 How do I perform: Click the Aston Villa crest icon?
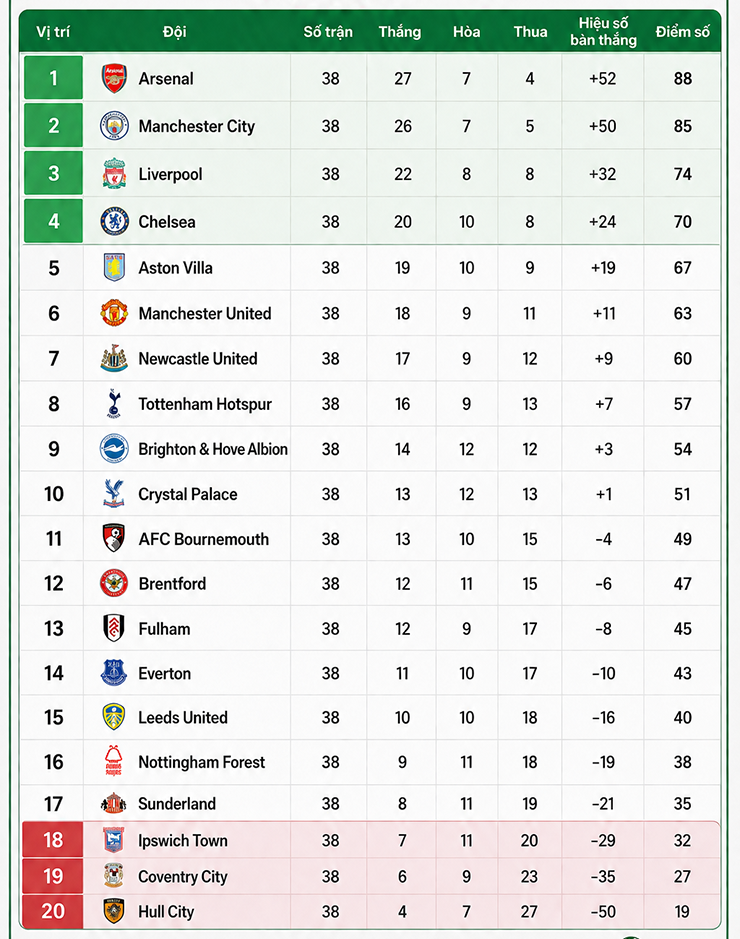(114, 268)
